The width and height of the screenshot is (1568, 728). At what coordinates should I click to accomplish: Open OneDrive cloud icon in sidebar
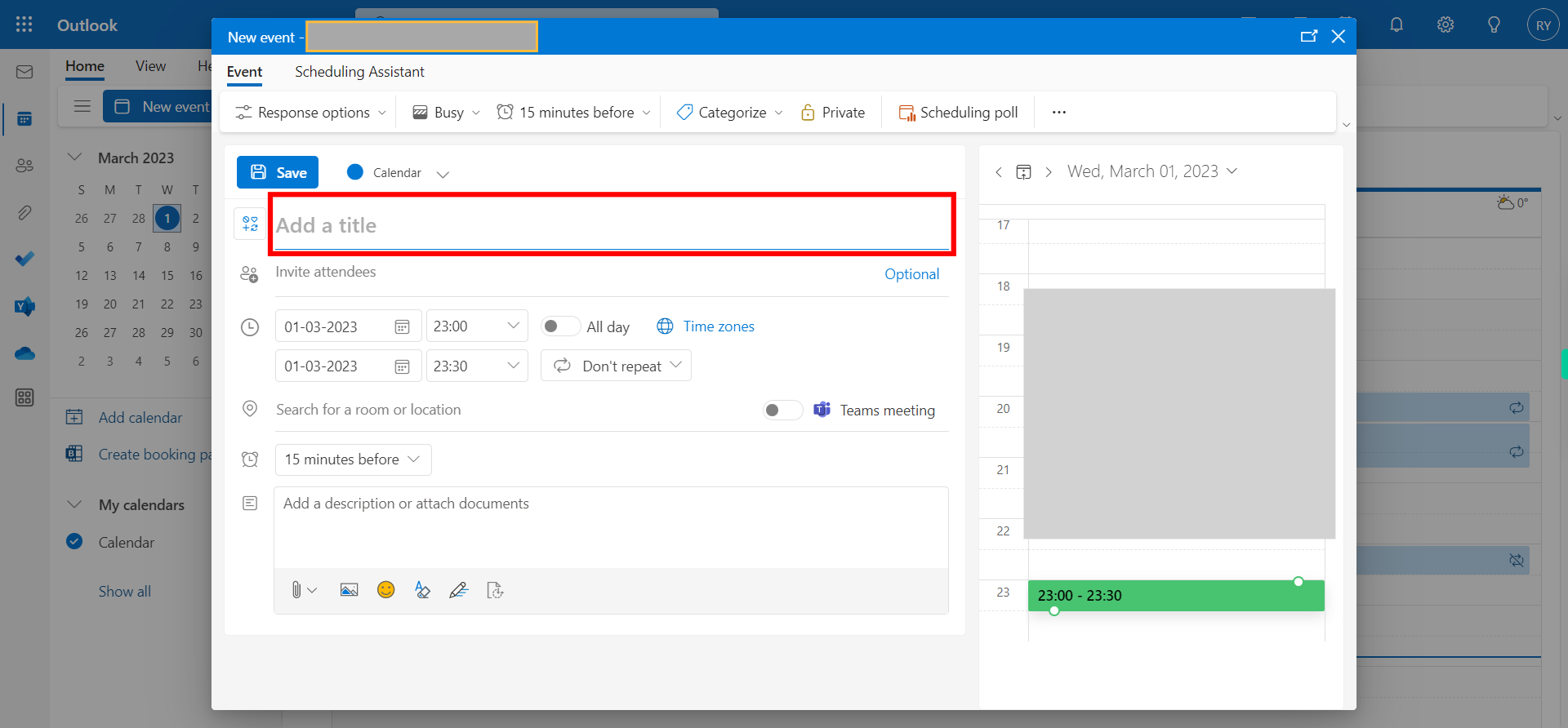(x=24, y=353)
